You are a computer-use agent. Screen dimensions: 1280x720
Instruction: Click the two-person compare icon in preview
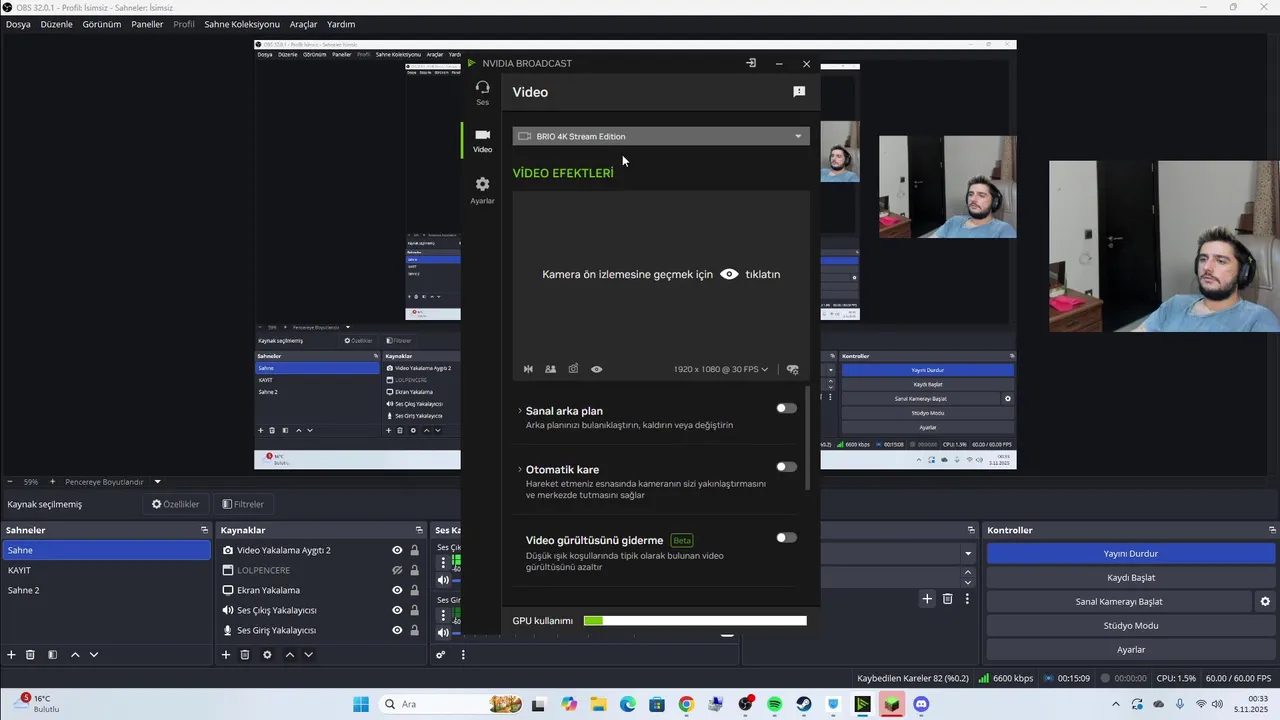tap(550, 369)
